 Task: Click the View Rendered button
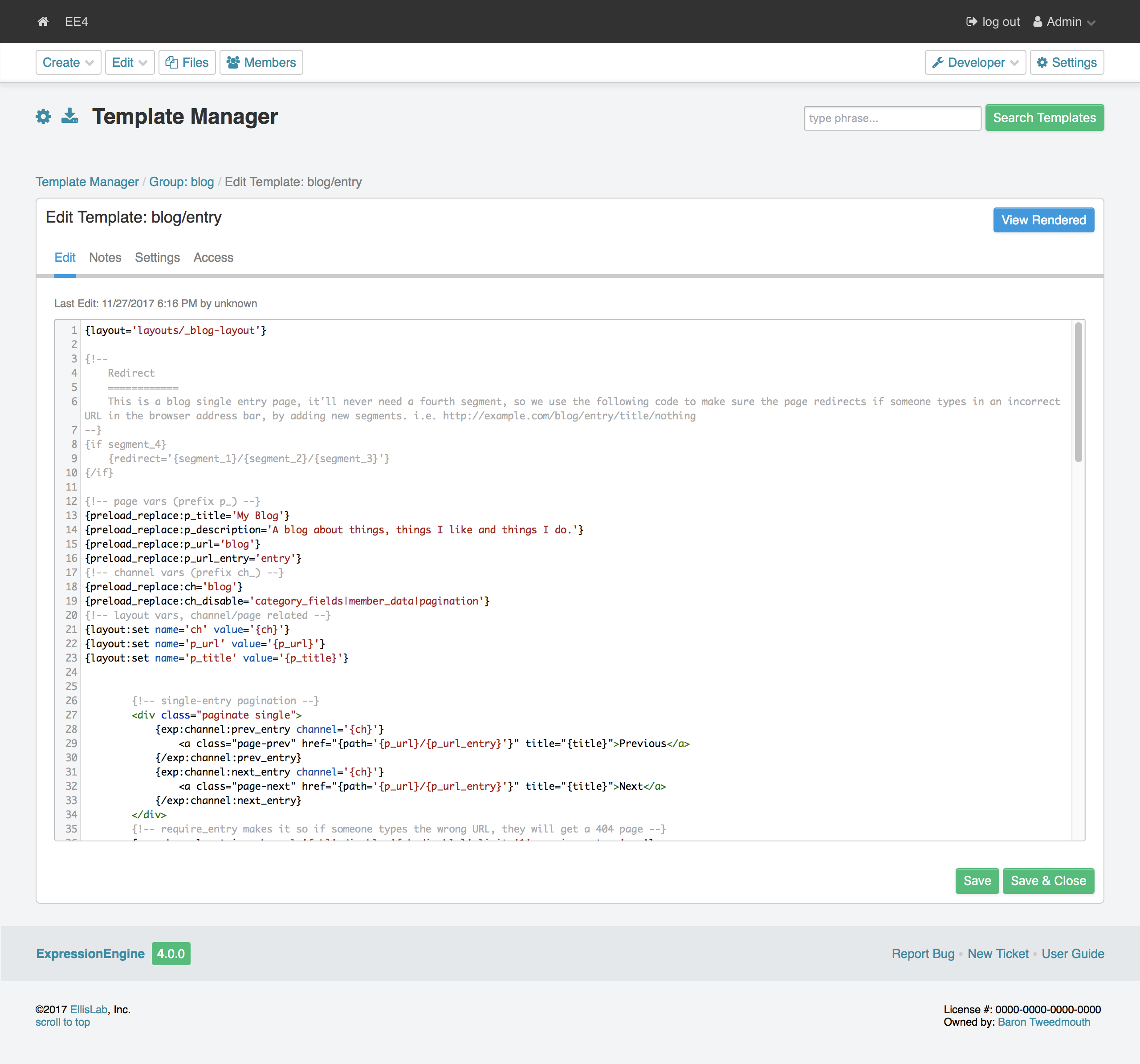pos(1044,220)
